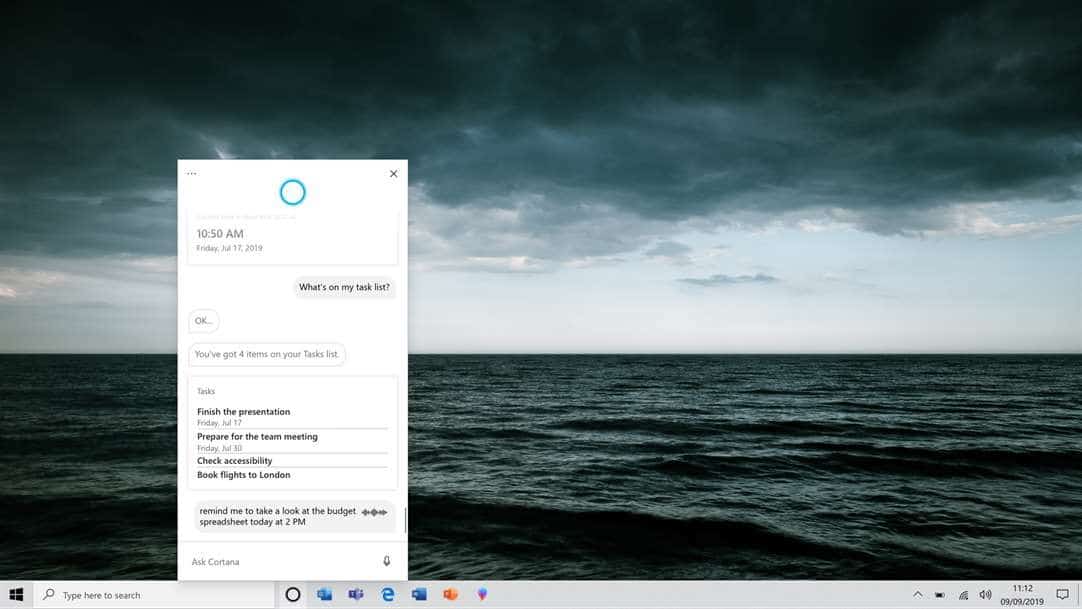Click the taskbar 'Type here to search' box
Viewport: 1082px width, 609px height.
155,595
